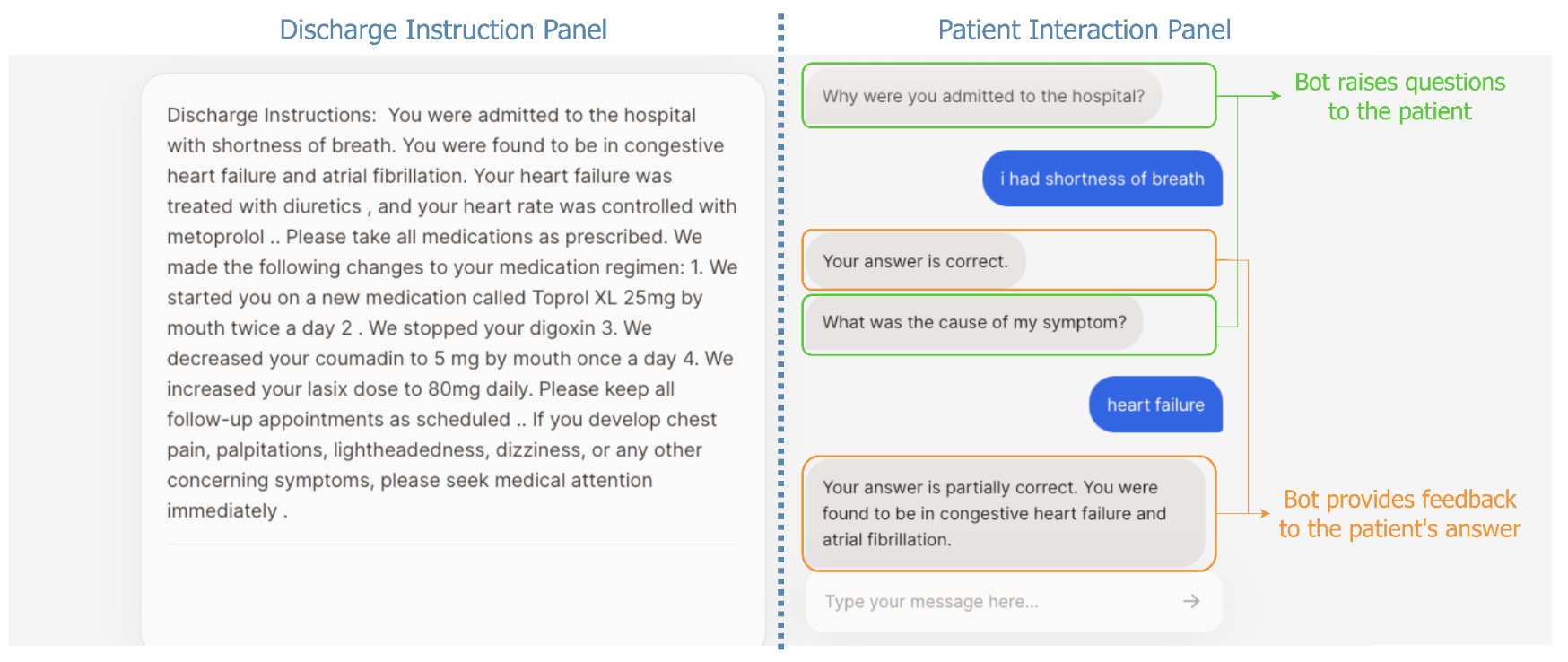The image size is (1568, 662).
Task: Select the "Your answer is correct." feedback bubble
Action: pyautogui.click(x=915, y=261)
